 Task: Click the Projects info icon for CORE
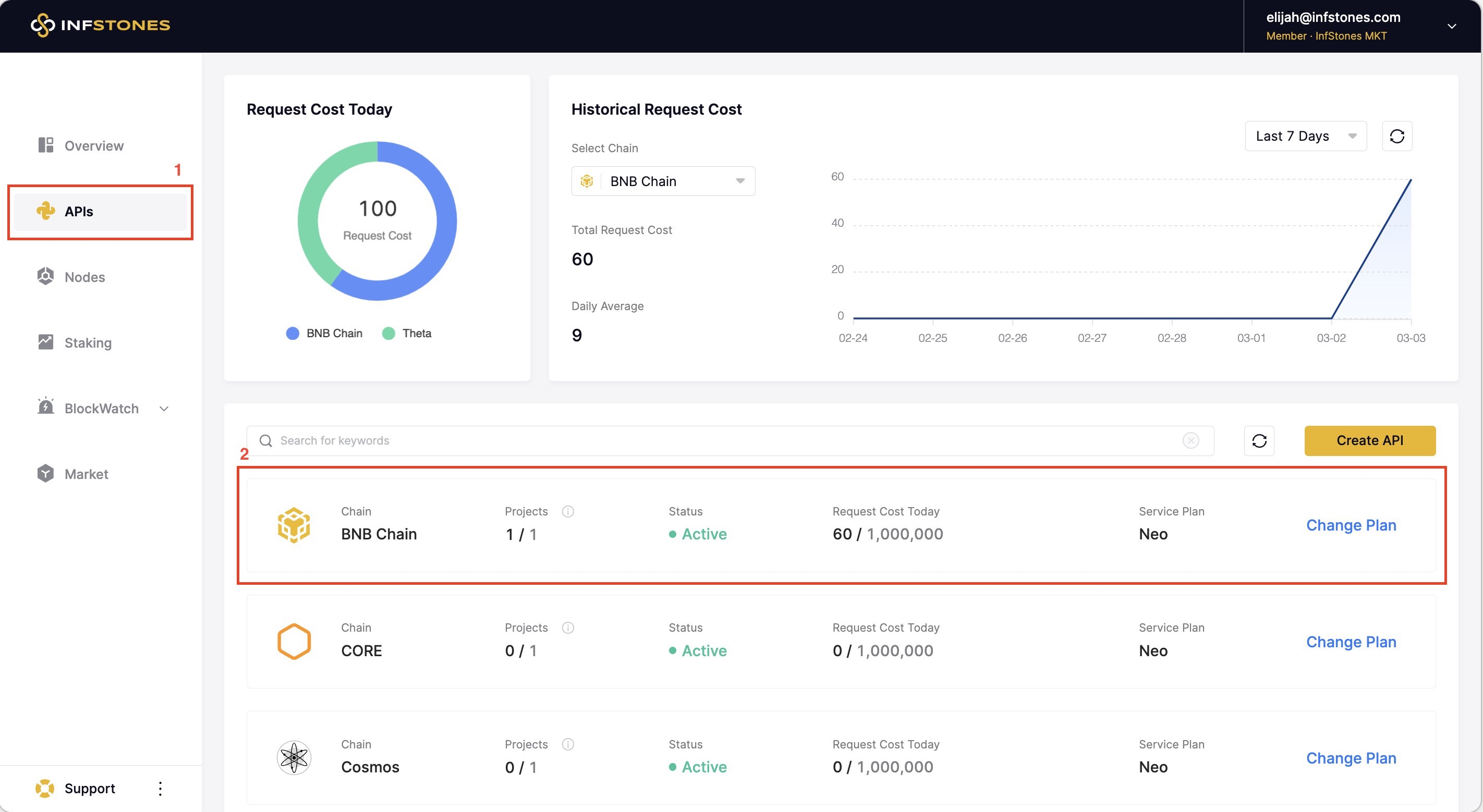568,628
